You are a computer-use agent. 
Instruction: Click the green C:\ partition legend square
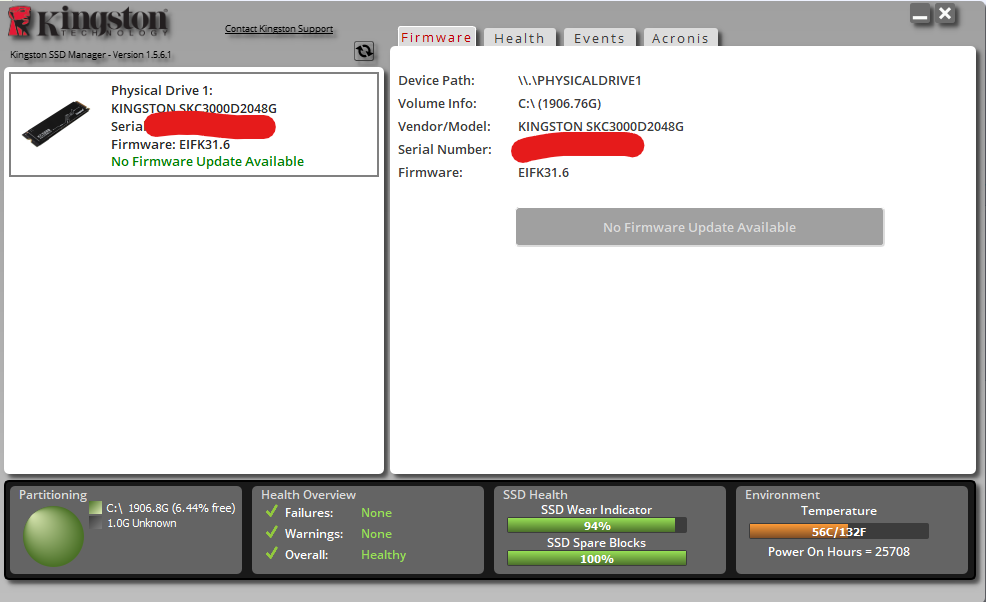[x=96, y=508]
